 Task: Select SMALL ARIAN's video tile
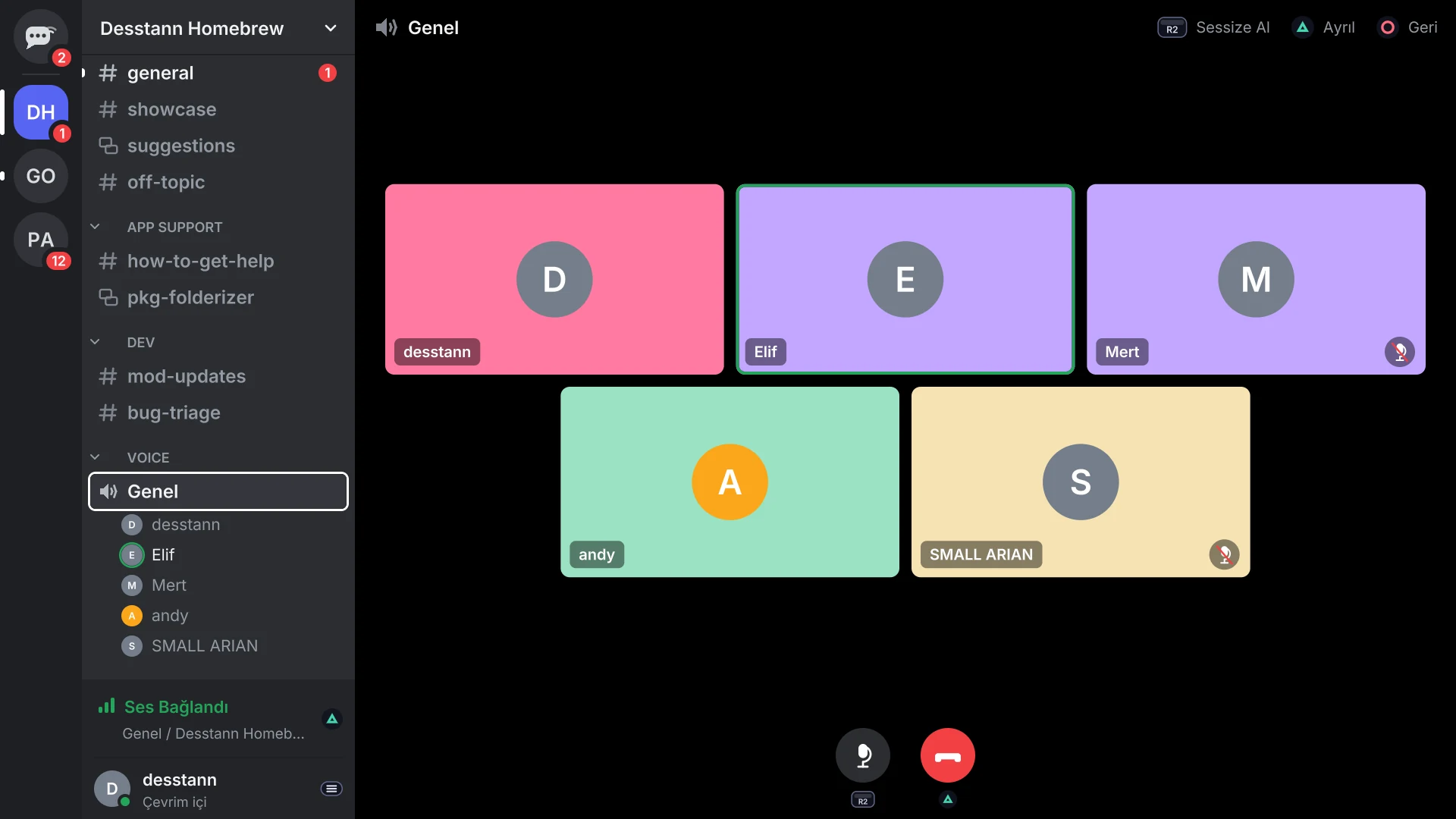1081,482
